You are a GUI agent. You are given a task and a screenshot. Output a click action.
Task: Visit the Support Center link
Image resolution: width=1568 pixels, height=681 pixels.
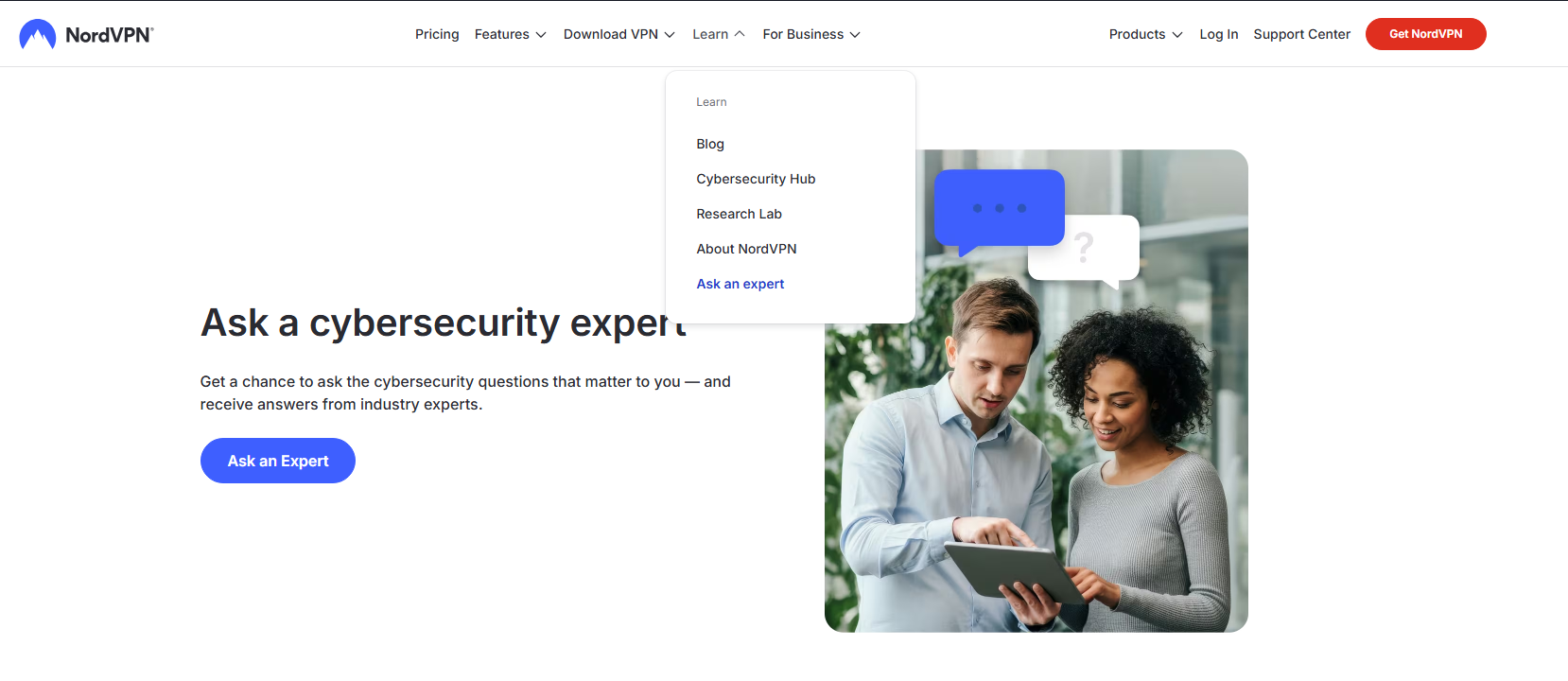point(1301,34)
